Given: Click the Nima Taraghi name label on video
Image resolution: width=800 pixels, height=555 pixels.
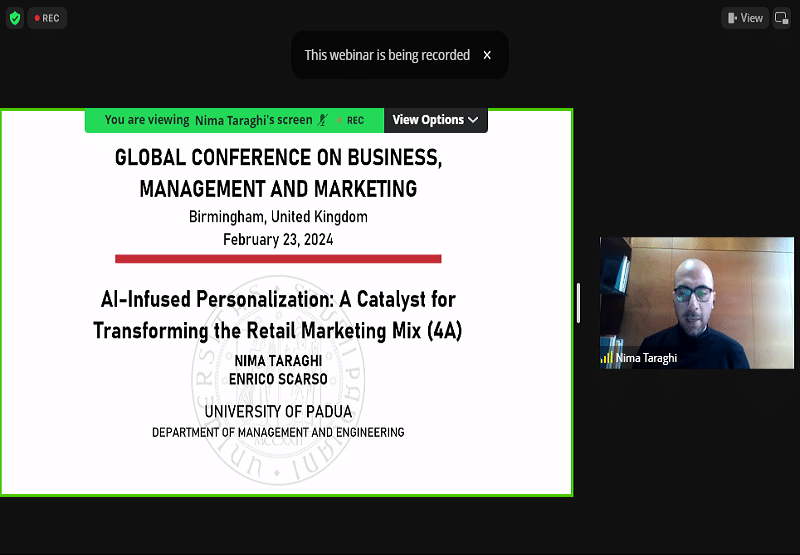Looking at the screenshot, I should (646, 358).
